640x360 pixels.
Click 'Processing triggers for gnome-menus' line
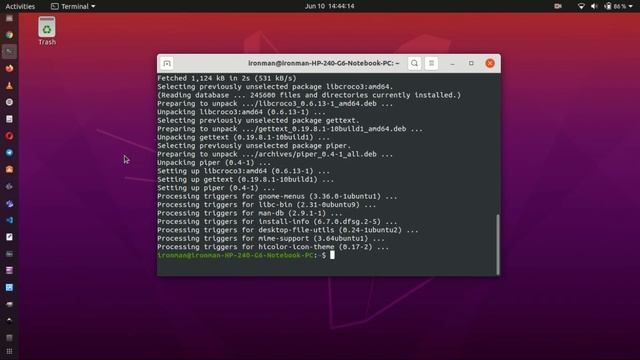277,196
